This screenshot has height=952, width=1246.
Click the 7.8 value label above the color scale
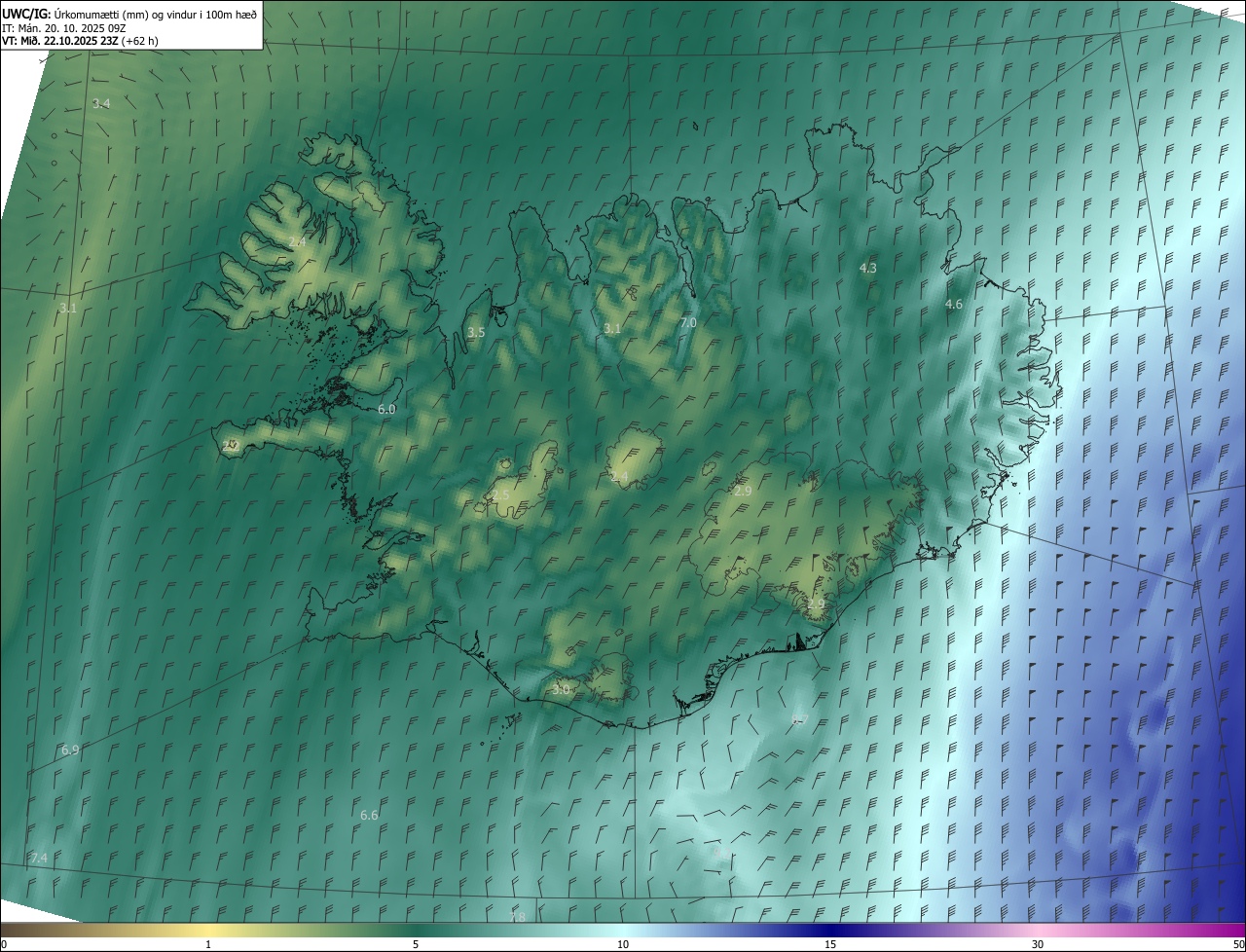coord(517,917)
